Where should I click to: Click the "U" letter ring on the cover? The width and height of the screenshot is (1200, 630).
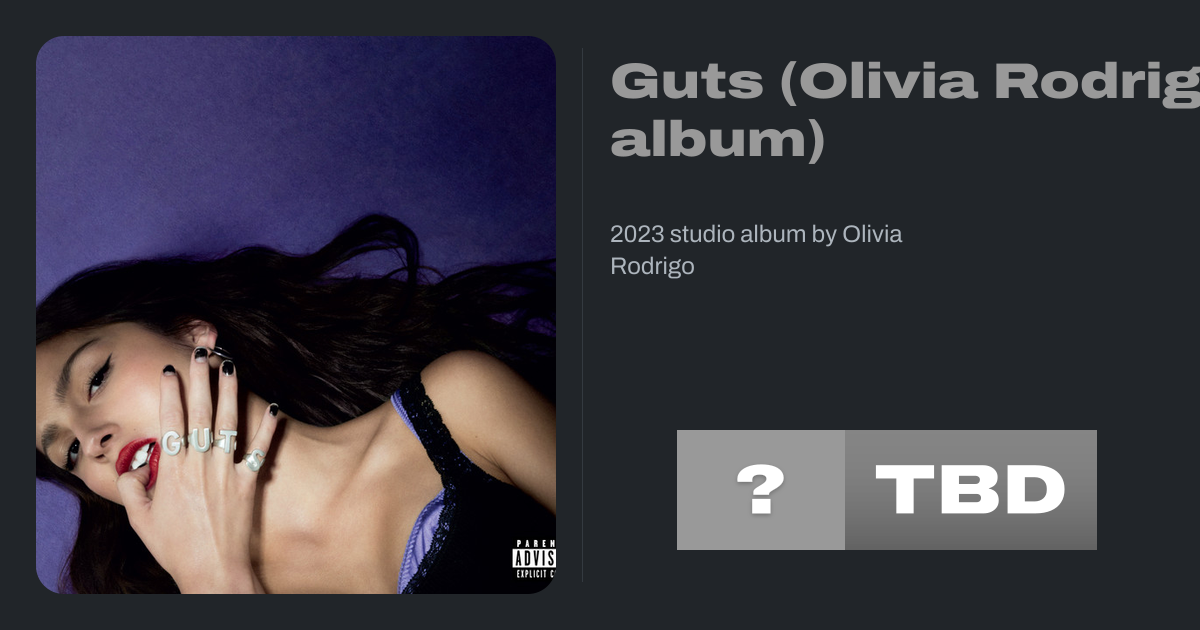point(201,440)
